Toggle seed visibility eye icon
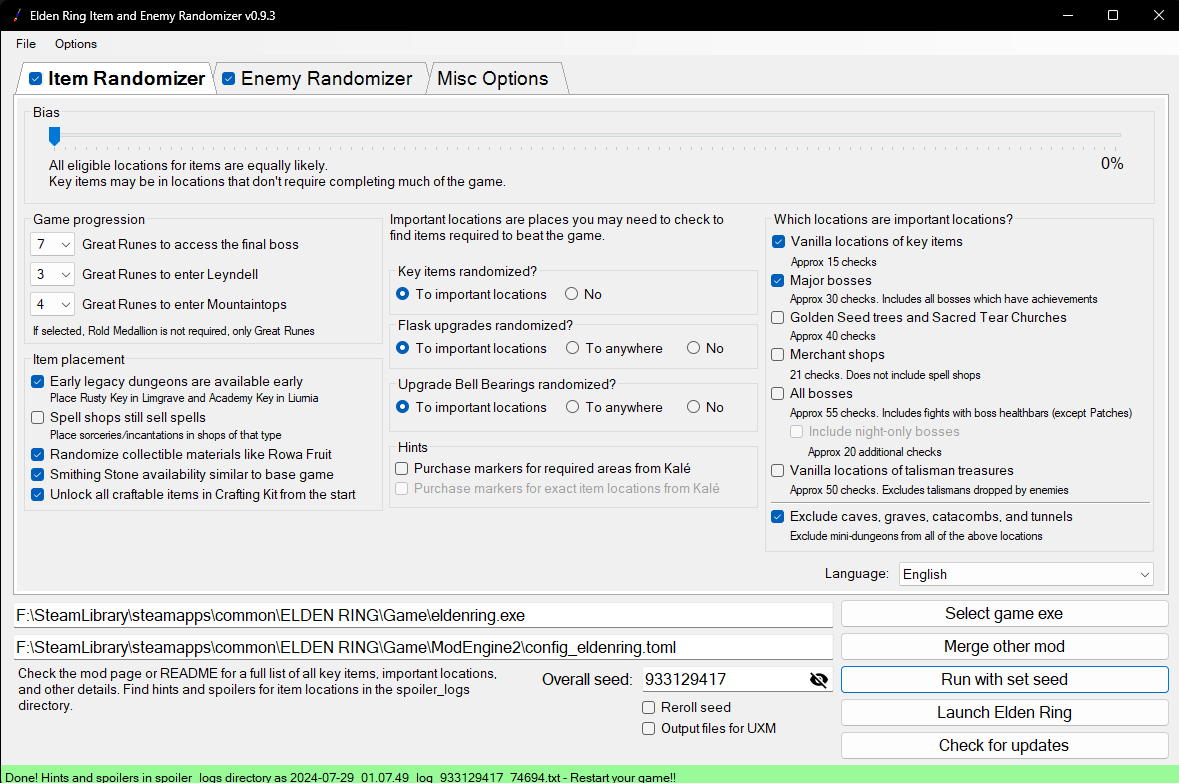The height and width of the screenshot is (783, 1179). [818, 680]
